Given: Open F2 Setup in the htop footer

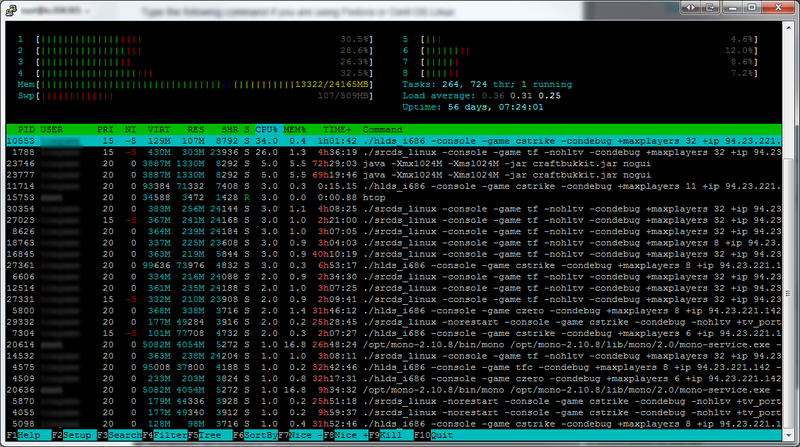Looking at the screenshot, I should click(x=74, y=435).
